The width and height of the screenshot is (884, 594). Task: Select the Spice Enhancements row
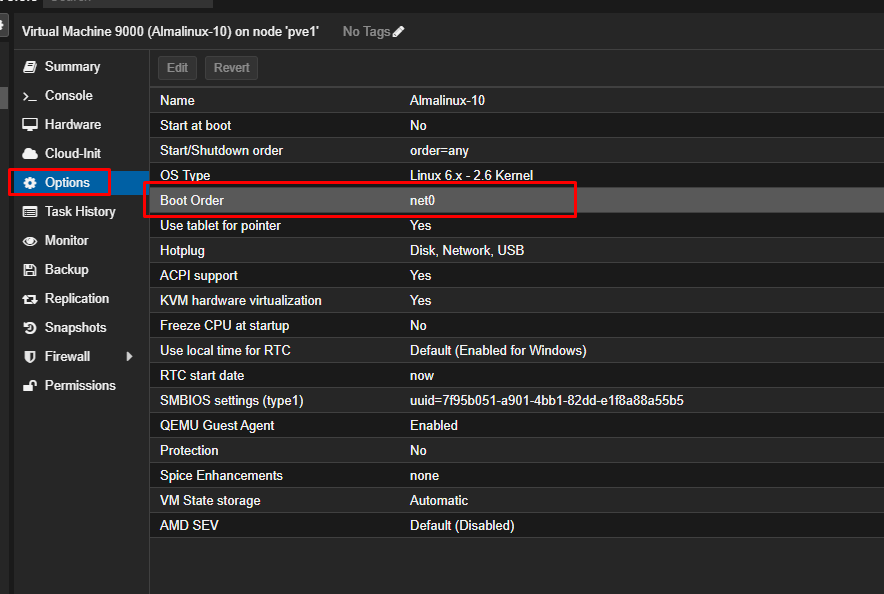(516, 475)
